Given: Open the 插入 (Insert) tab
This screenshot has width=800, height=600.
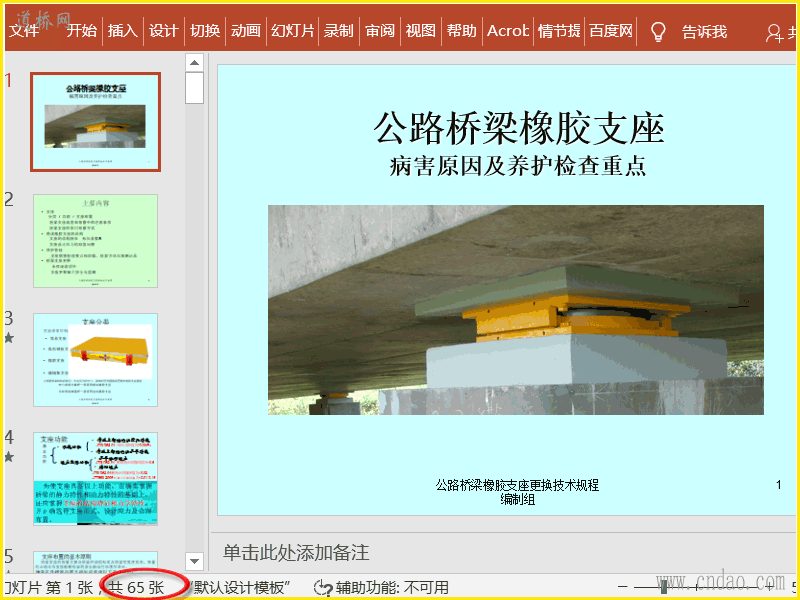Looking at the screenshot, I should (123, 31).
